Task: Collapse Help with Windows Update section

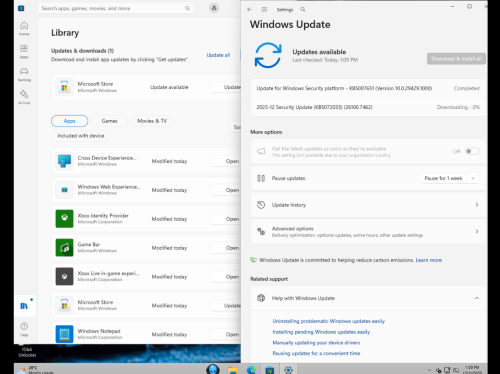Action: pyautogui.click(x=477, y=298)
